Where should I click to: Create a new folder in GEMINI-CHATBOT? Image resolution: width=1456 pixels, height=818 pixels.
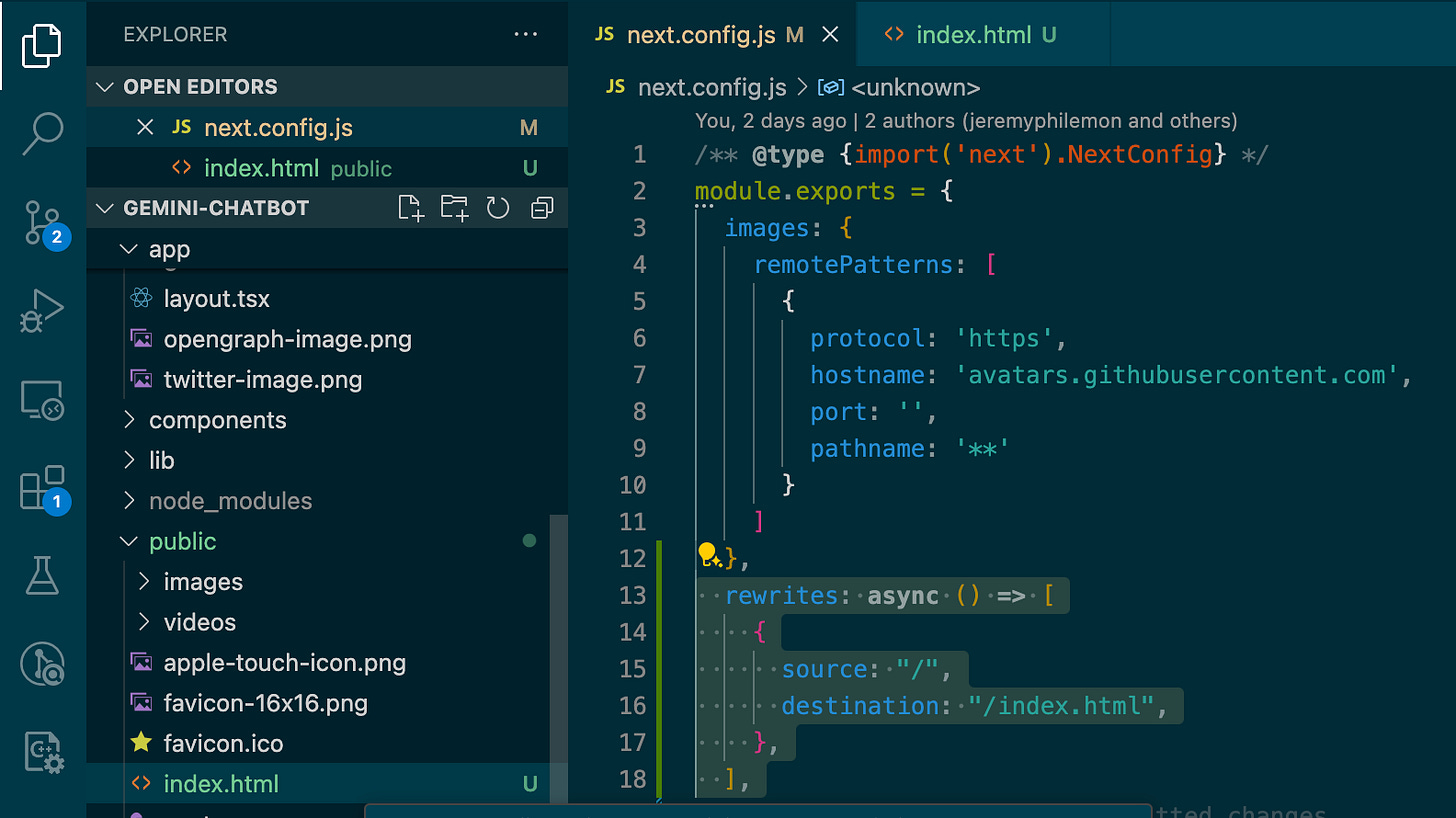pyautogui.click(x=455, y=208)
